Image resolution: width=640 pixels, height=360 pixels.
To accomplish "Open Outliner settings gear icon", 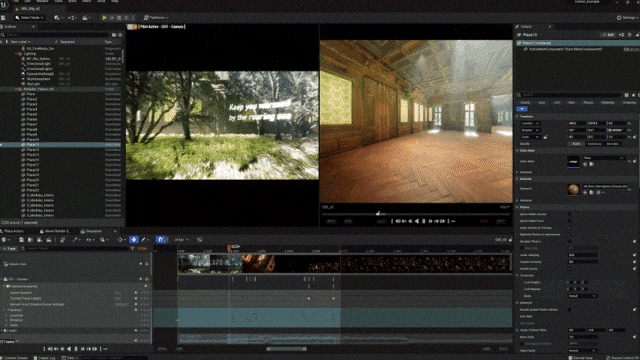I will pyautogui.click(x=120, y=35).
